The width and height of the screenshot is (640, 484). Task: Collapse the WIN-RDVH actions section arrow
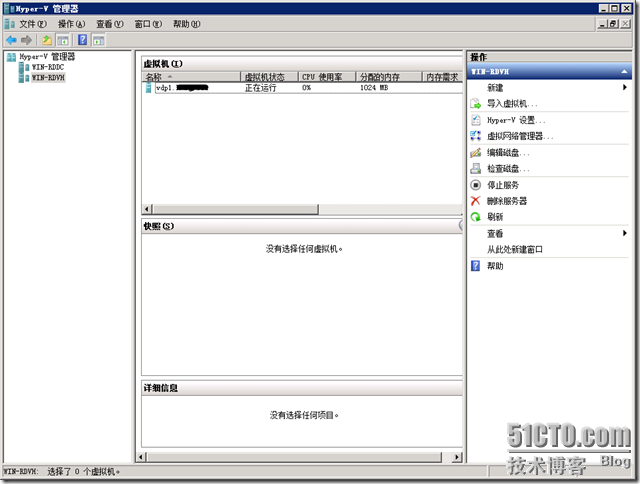(x=624, y=72)
